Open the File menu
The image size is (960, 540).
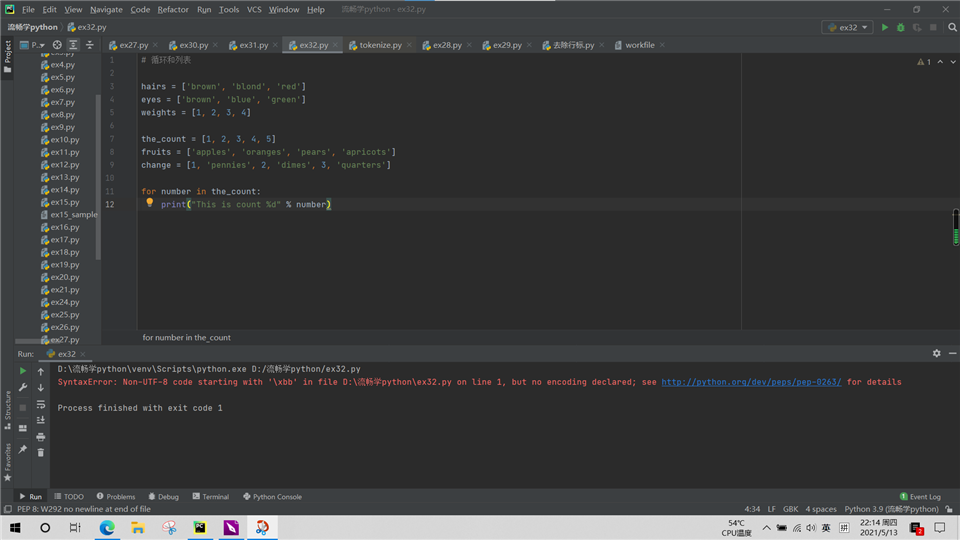[x=28, y=9]
